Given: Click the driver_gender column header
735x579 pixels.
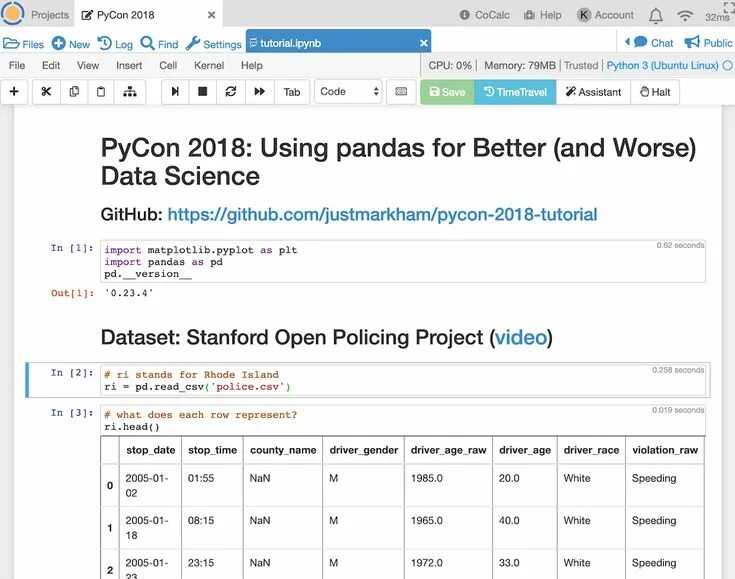Looking at the screenshot, I should [363, 450].
